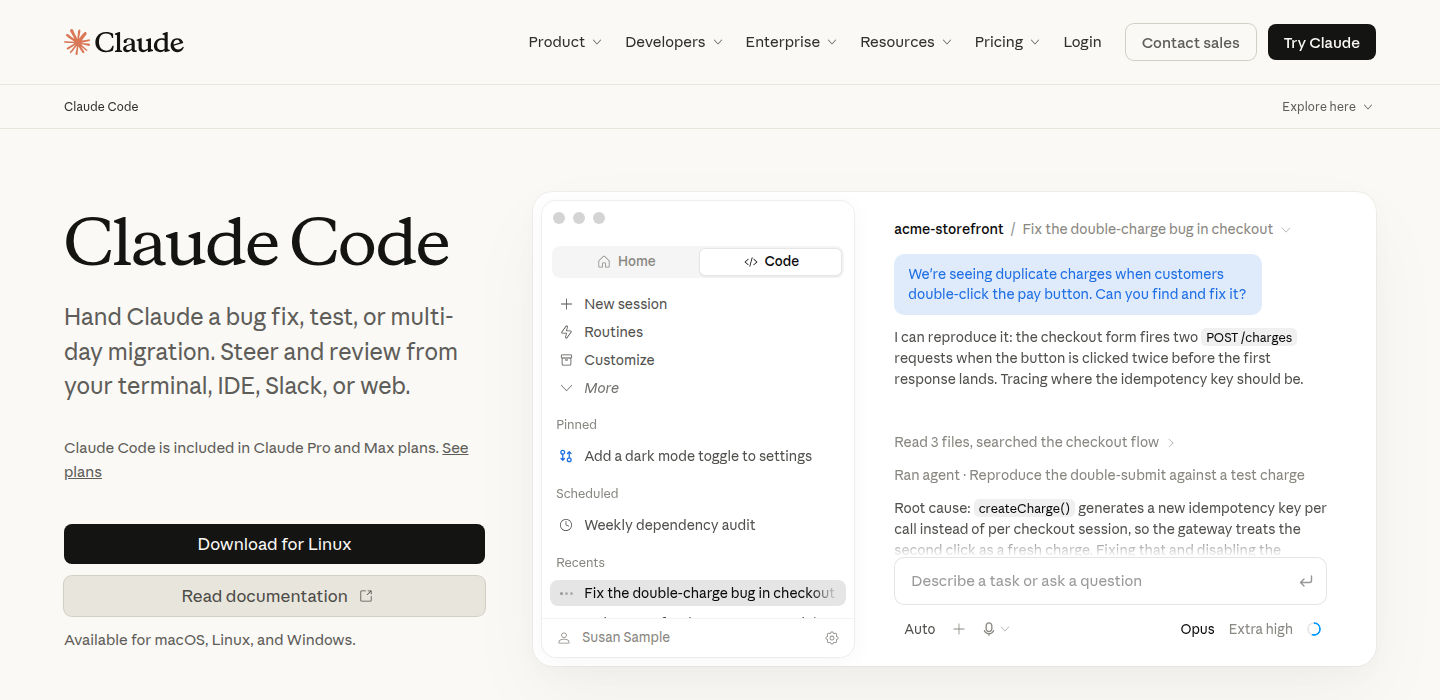The width and height of the screenshot is (1440, 700).
Task: Click the blue progress spinner beside Extra high
Action: coord(1315,629)
